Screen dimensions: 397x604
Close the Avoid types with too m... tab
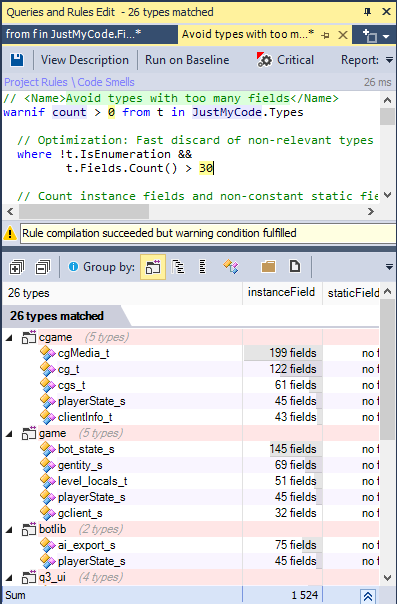click(x=343, y=35)
